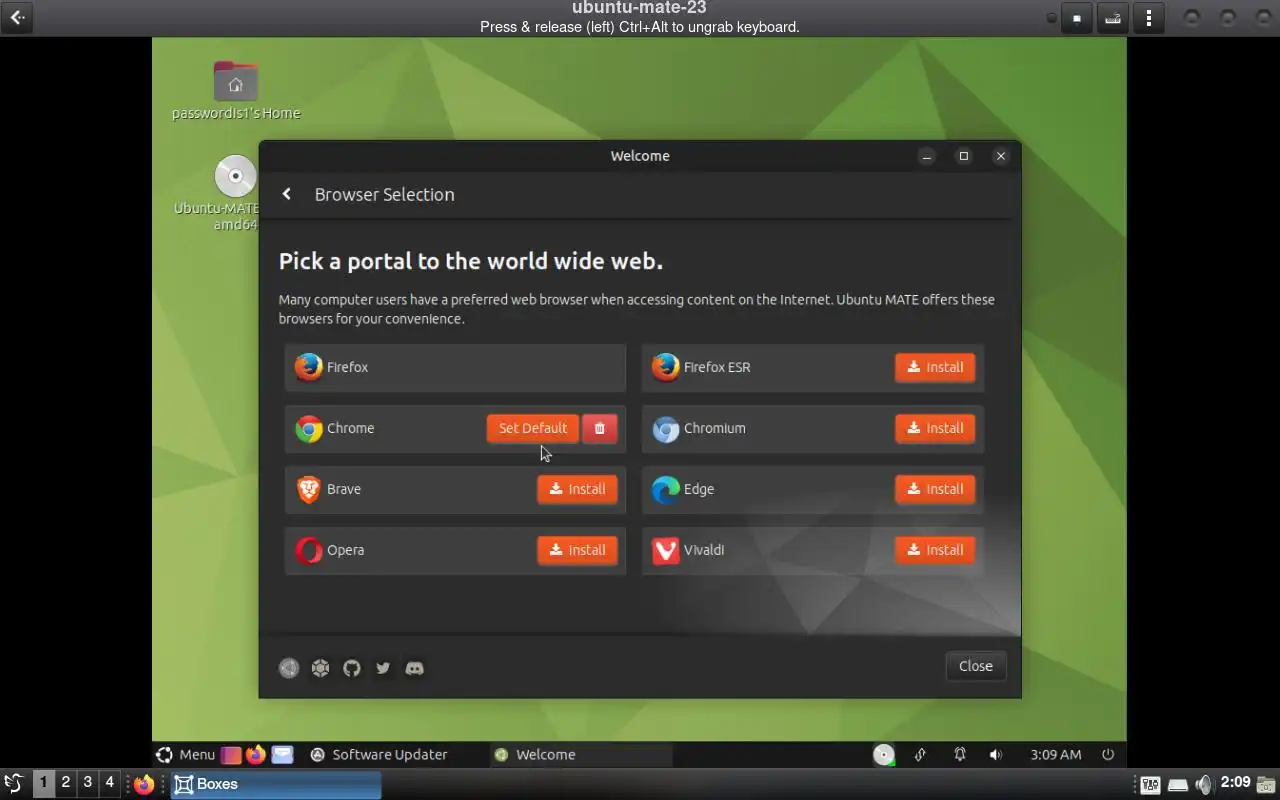
Task: Click the Boxes fullscreen square button
Action: click(x=1077, y=18)
